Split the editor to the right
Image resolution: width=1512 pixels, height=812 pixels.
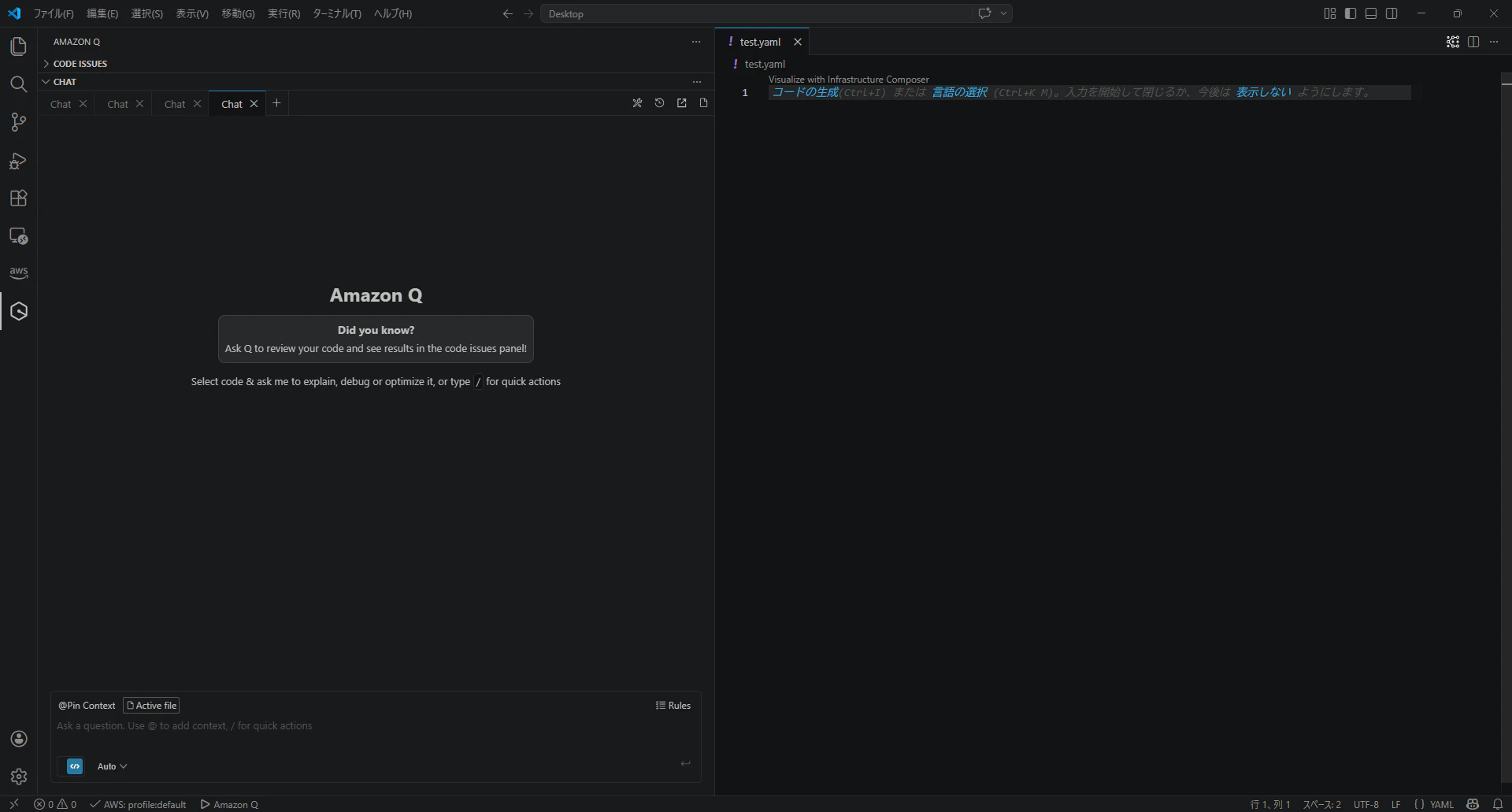1473,42
